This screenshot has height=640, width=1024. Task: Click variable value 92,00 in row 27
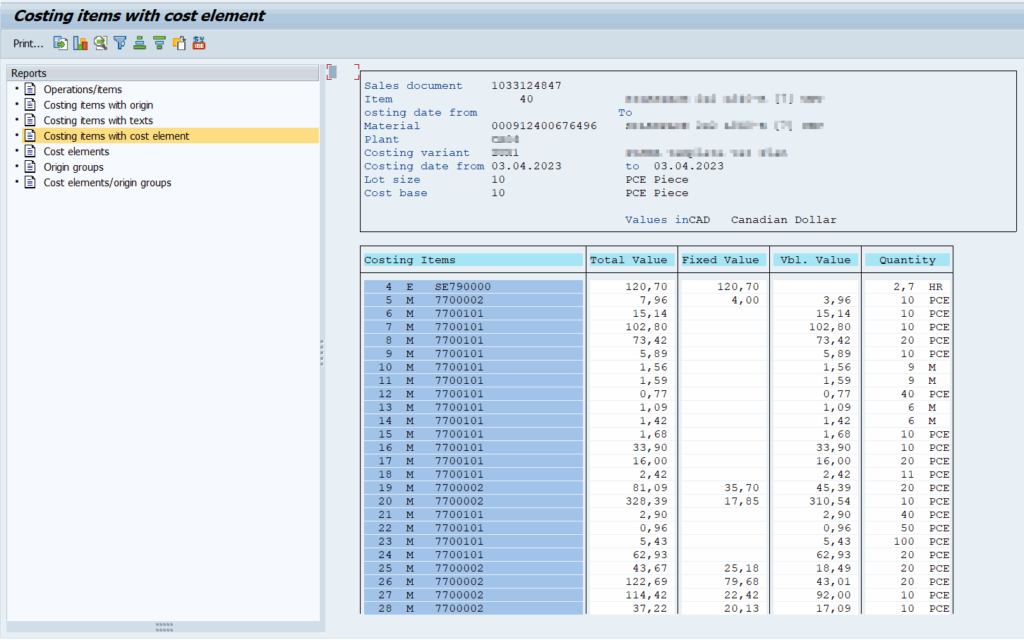click(833, 595)
